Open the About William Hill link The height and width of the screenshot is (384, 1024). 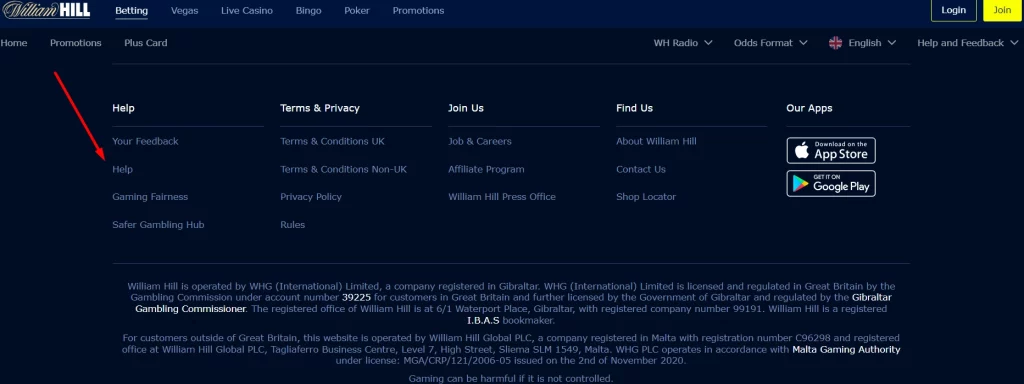coord(656,141)
